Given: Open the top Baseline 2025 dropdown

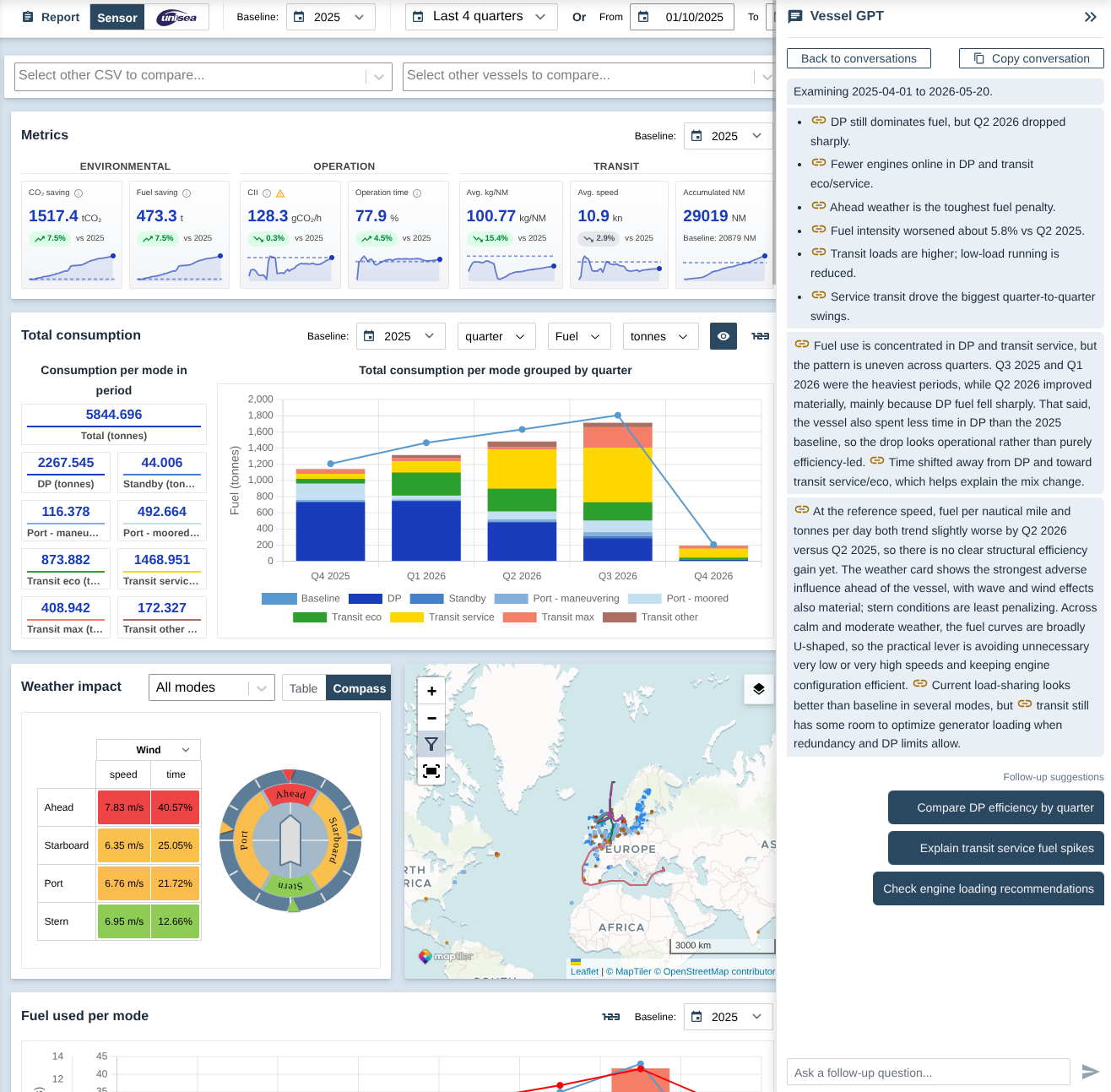Looking at the screenshot, I should coord(331,17).
